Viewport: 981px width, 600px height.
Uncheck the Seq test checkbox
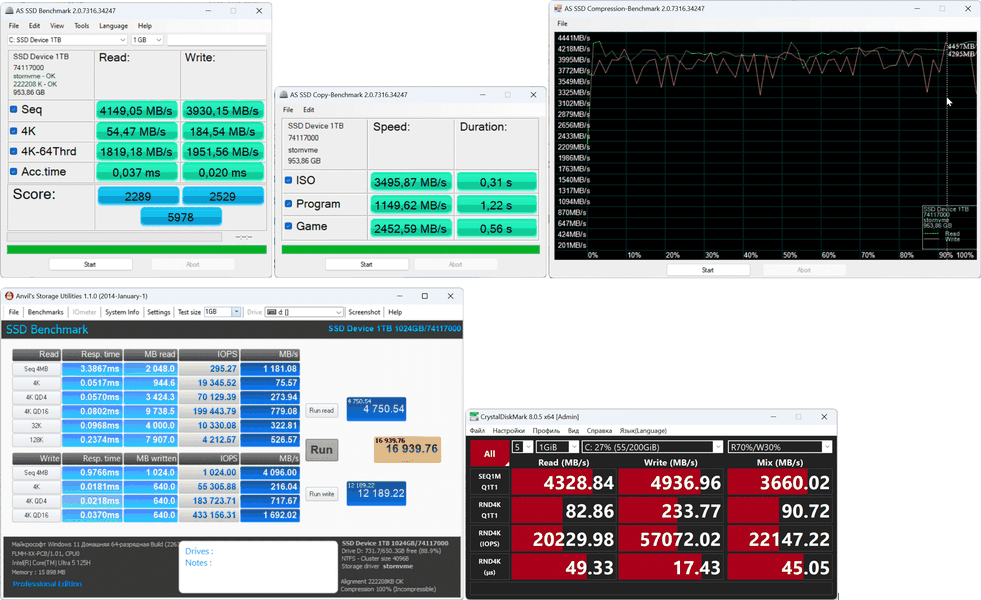(x=14, y=109)
